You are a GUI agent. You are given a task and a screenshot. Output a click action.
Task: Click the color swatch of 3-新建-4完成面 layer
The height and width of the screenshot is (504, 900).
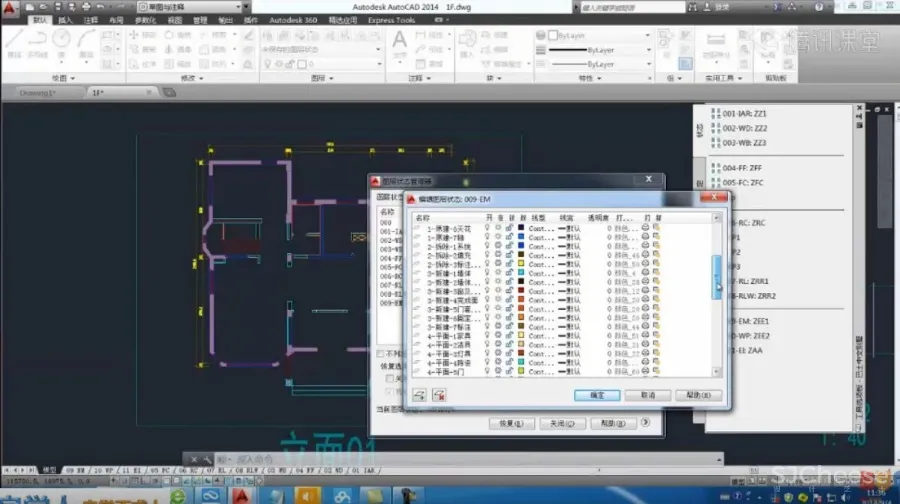coord(522,299)
